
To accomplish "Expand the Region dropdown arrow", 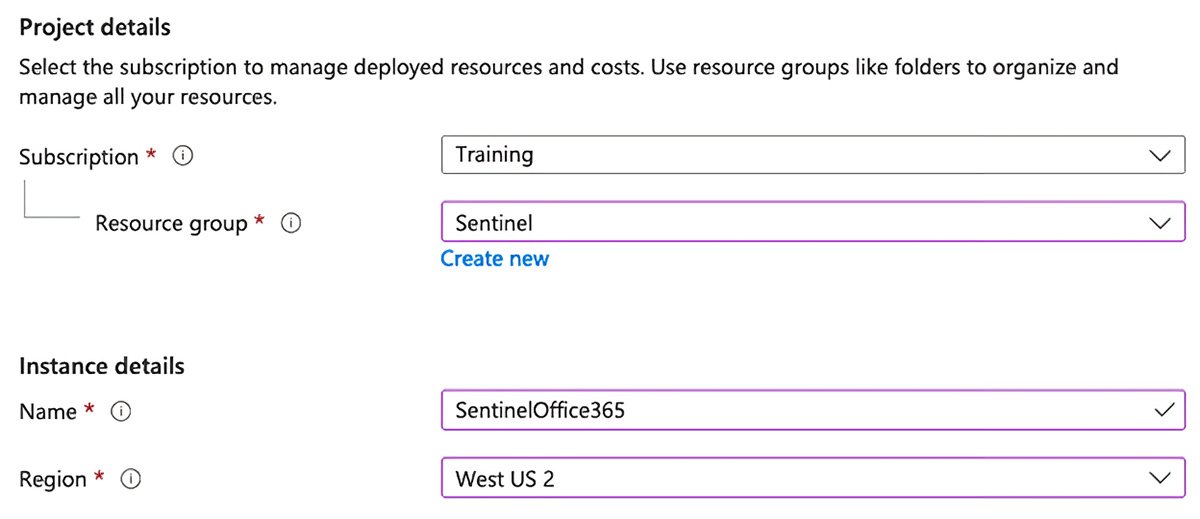I will 1160,479.
